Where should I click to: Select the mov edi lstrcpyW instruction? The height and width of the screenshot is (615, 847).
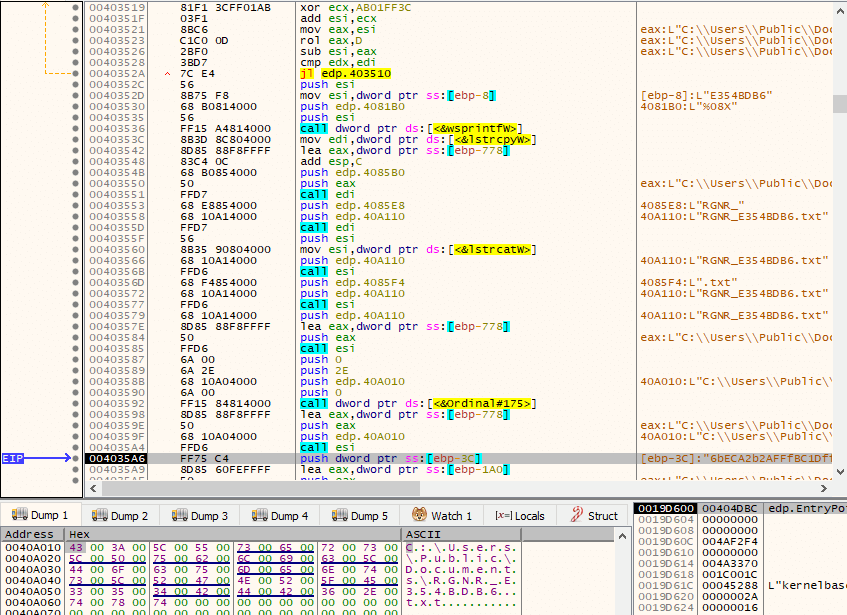419,139
